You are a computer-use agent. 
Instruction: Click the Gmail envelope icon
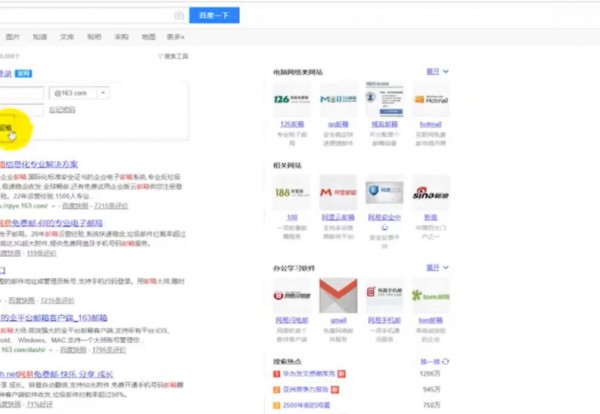pos(337,294)
